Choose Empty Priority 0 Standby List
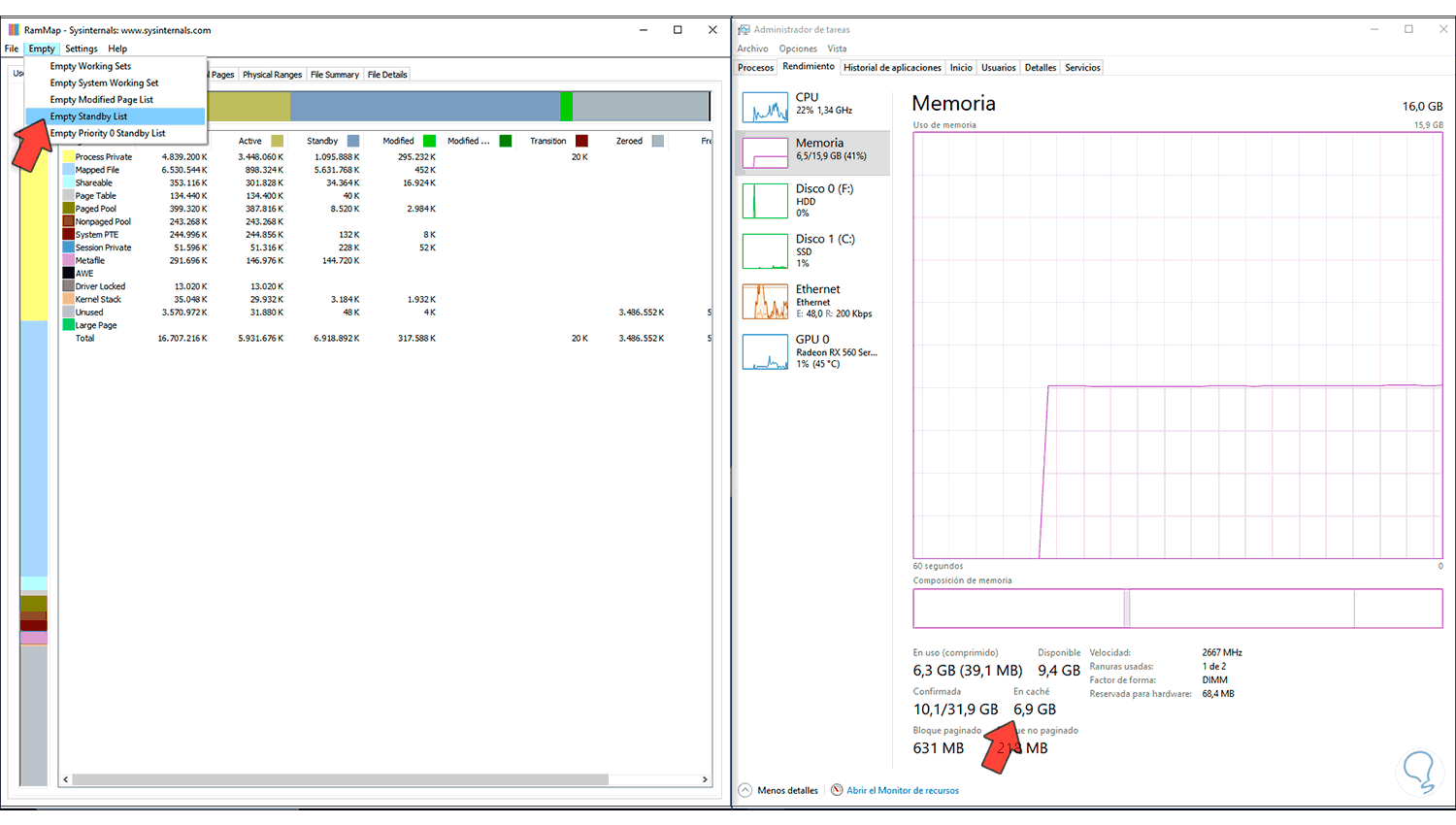Image resolution: width=1456 pixels, height=825 pixels. pos(116,133)
